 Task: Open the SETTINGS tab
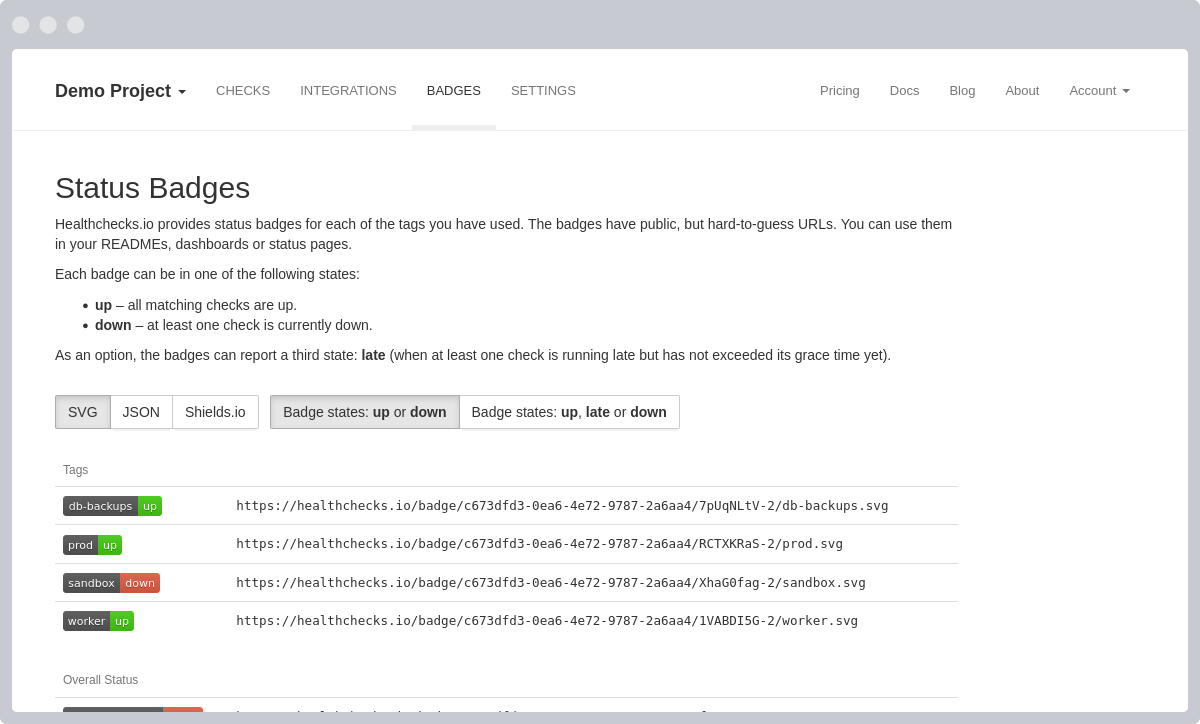pos(543,91)
